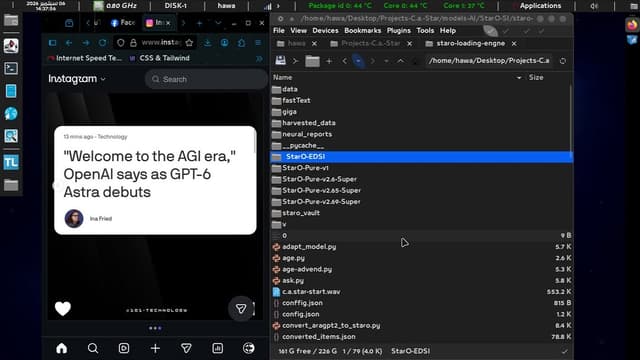Open the Name column sort dropdown arrow
The image size is (640, 360).
point(519,78)
